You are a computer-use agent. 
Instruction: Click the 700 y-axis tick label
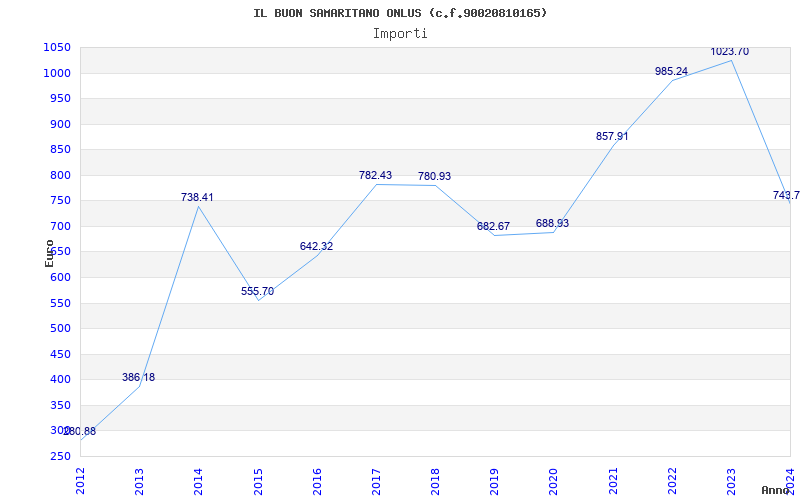(x=60, y=227)
